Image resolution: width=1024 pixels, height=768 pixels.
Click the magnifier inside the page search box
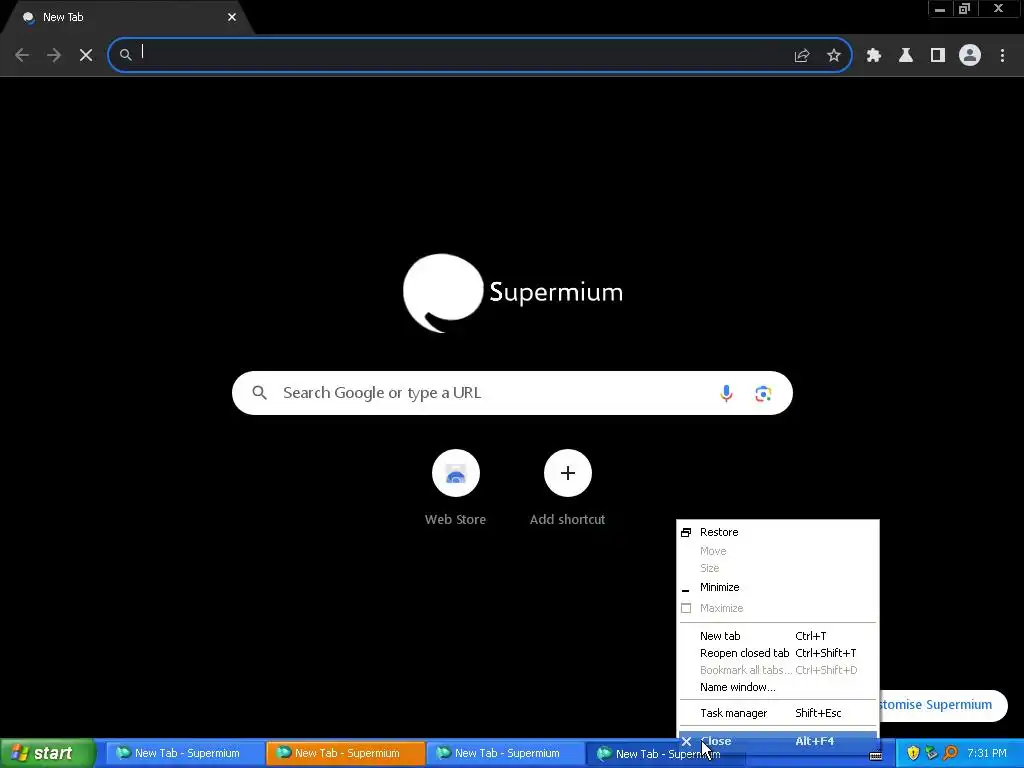tap(259, 392)
